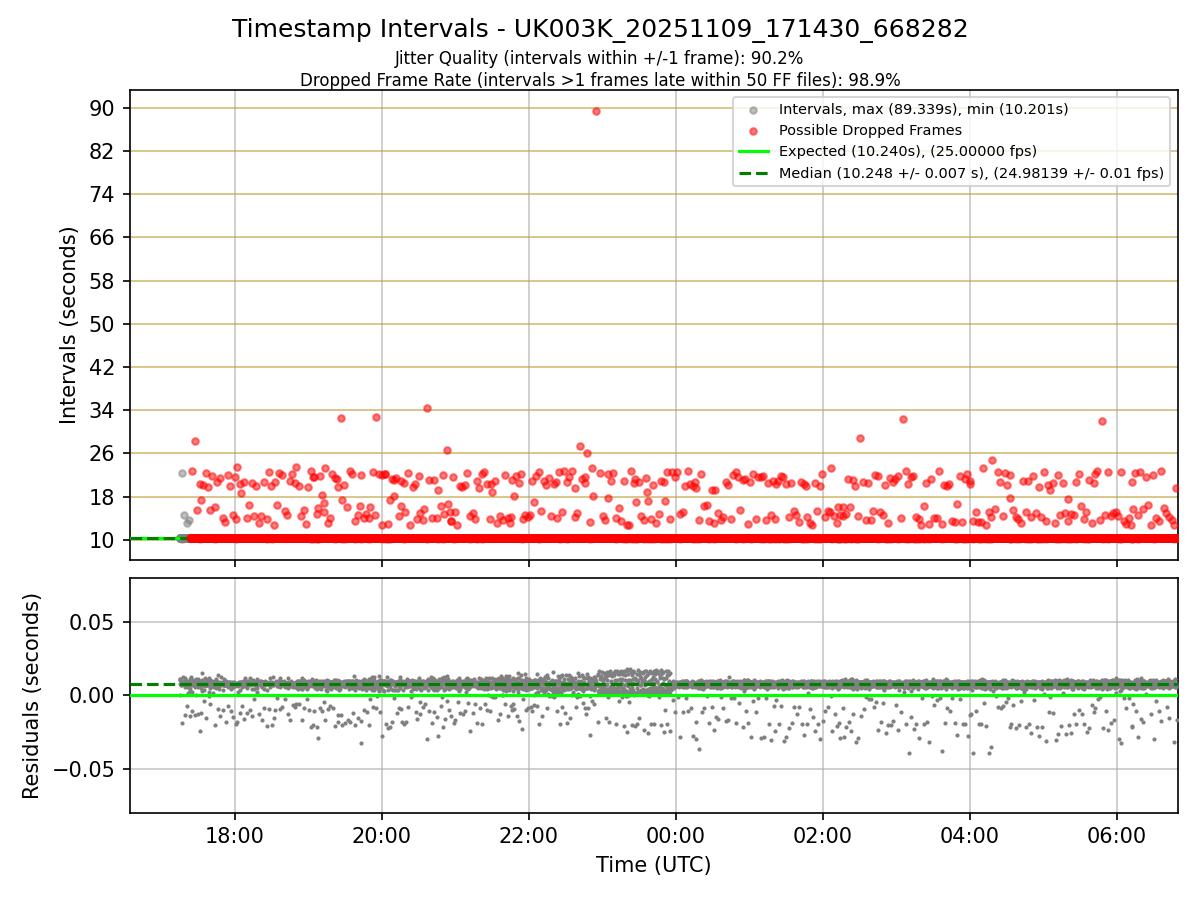Click the Residuals (seconds) axis label
This screenshot has height=900, width=1200.
[x=31, y=696]
